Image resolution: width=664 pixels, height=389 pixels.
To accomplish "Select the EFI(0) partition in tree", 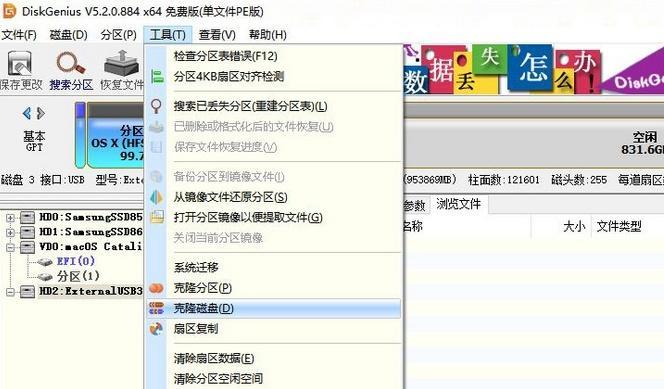I will [x=75, y=261].
